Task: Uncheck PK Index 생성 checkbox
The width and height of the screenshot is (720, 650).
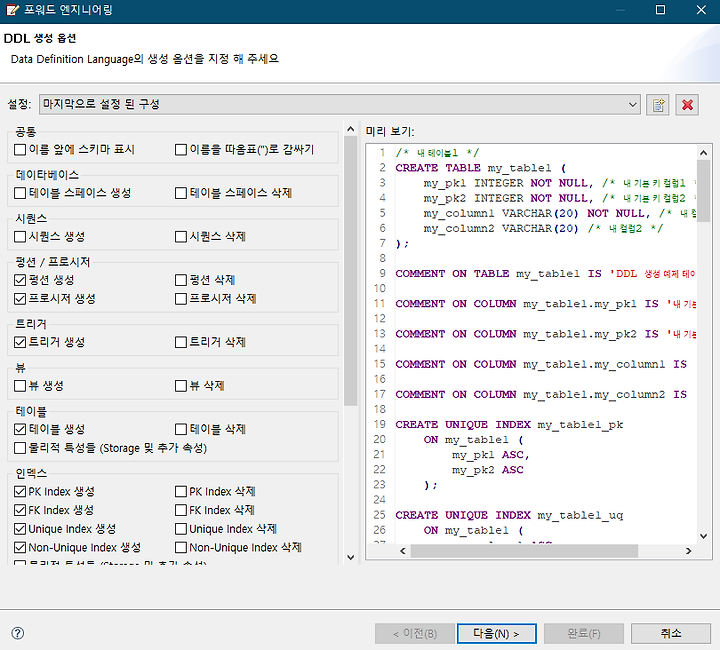Action: coord(20,492)
